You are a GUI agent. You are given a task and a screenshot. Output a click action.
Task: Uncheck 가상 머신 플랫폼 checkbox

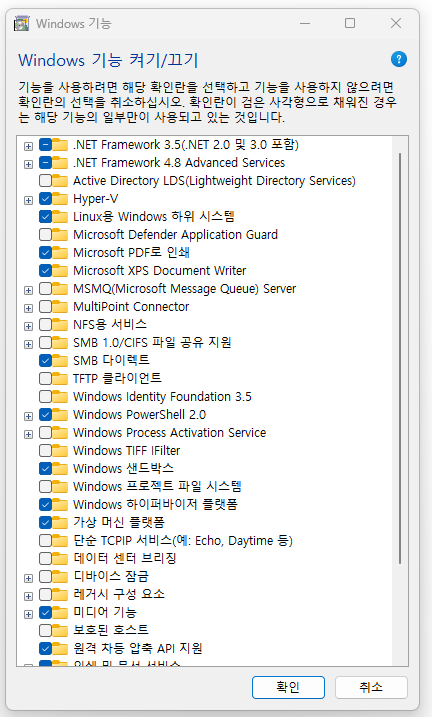click(45, 522)
